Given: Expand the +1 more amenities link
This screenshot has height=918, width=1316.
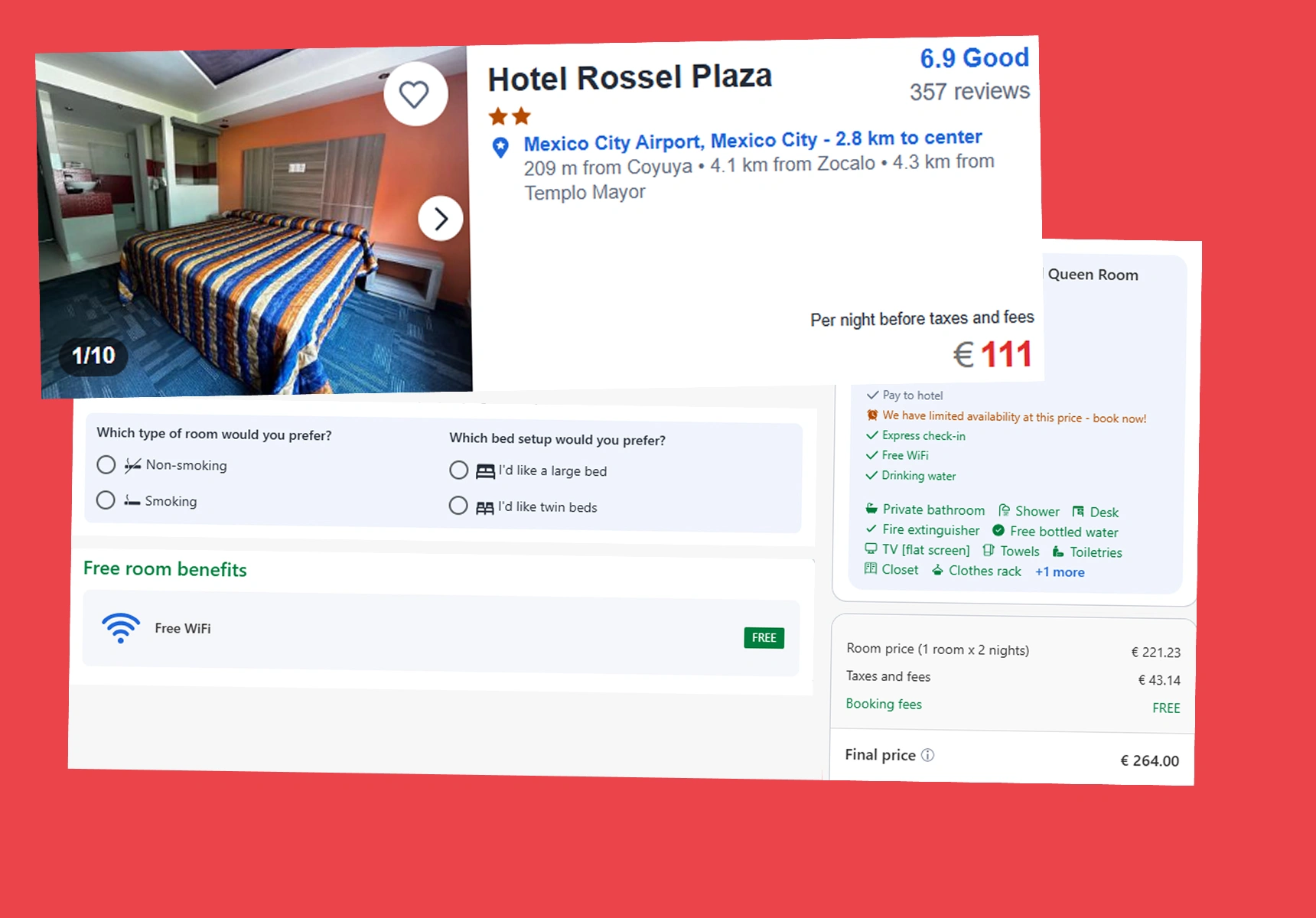Looking at the screenshot, I should tap(1060, 572).
